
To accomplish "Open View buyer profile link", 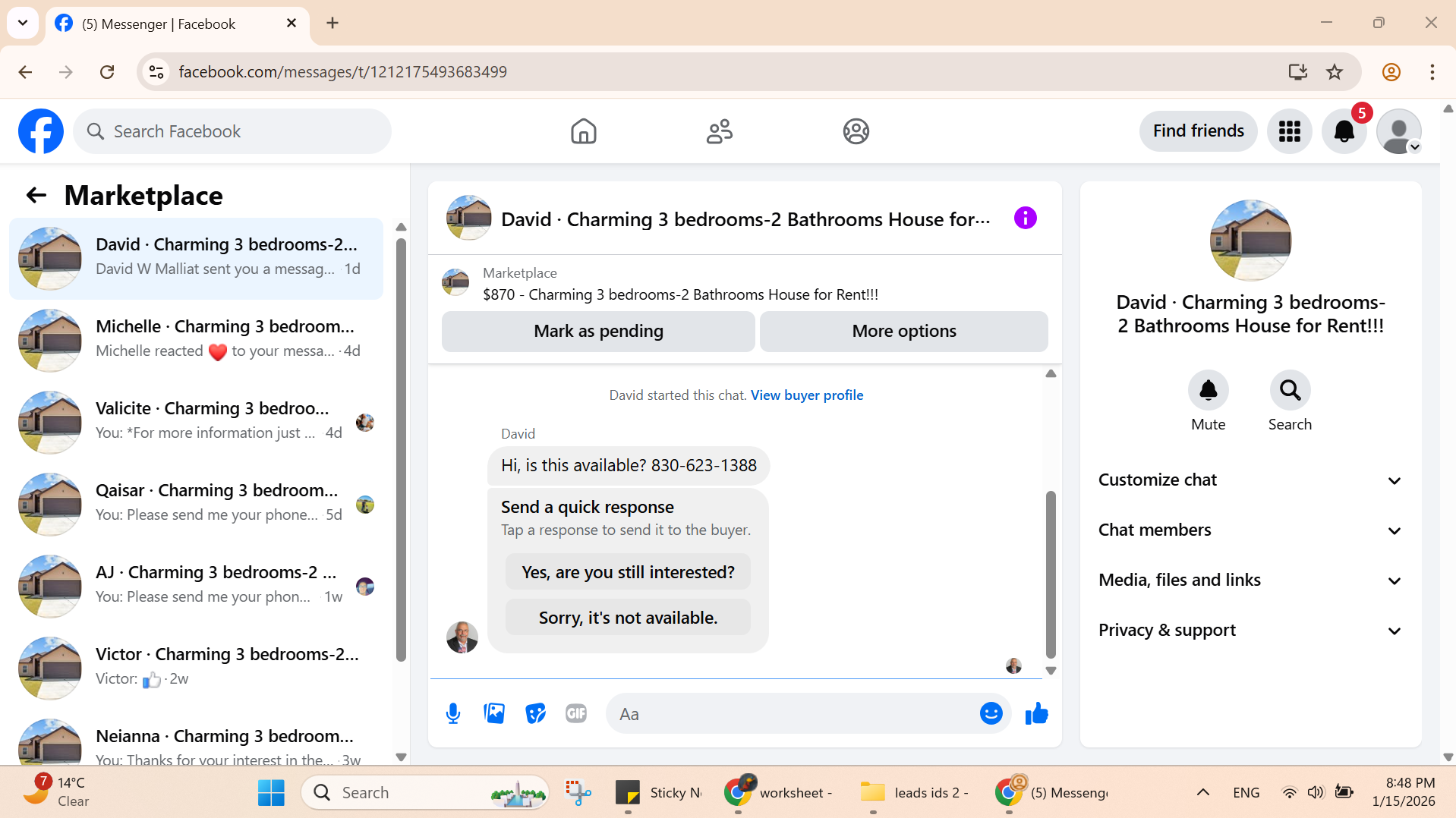I will coord(806,395).
